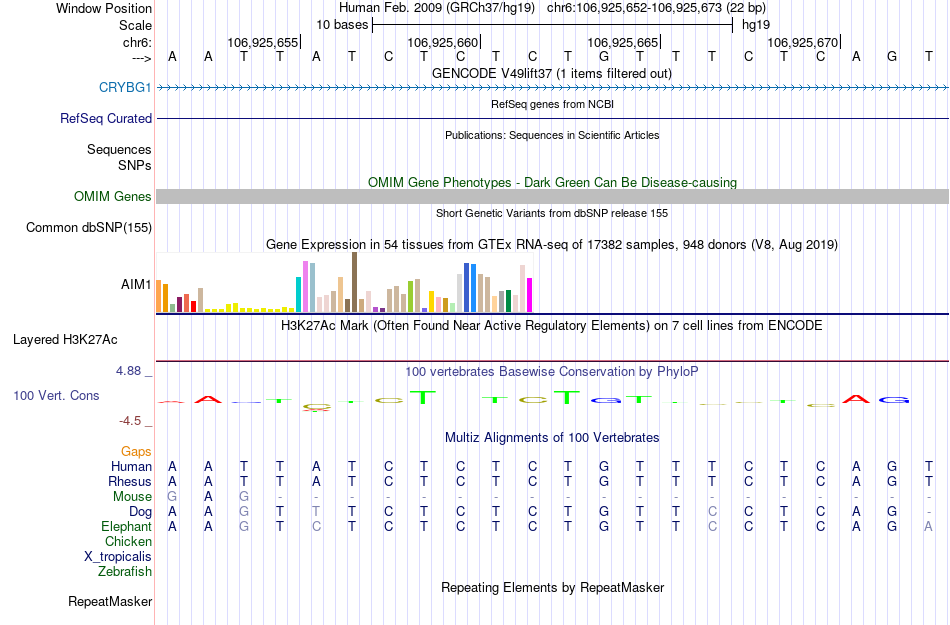Click Repeating Elements by RepeatMasker title
Viewport: 950px width, 625px height.
(x=552, y=587)
